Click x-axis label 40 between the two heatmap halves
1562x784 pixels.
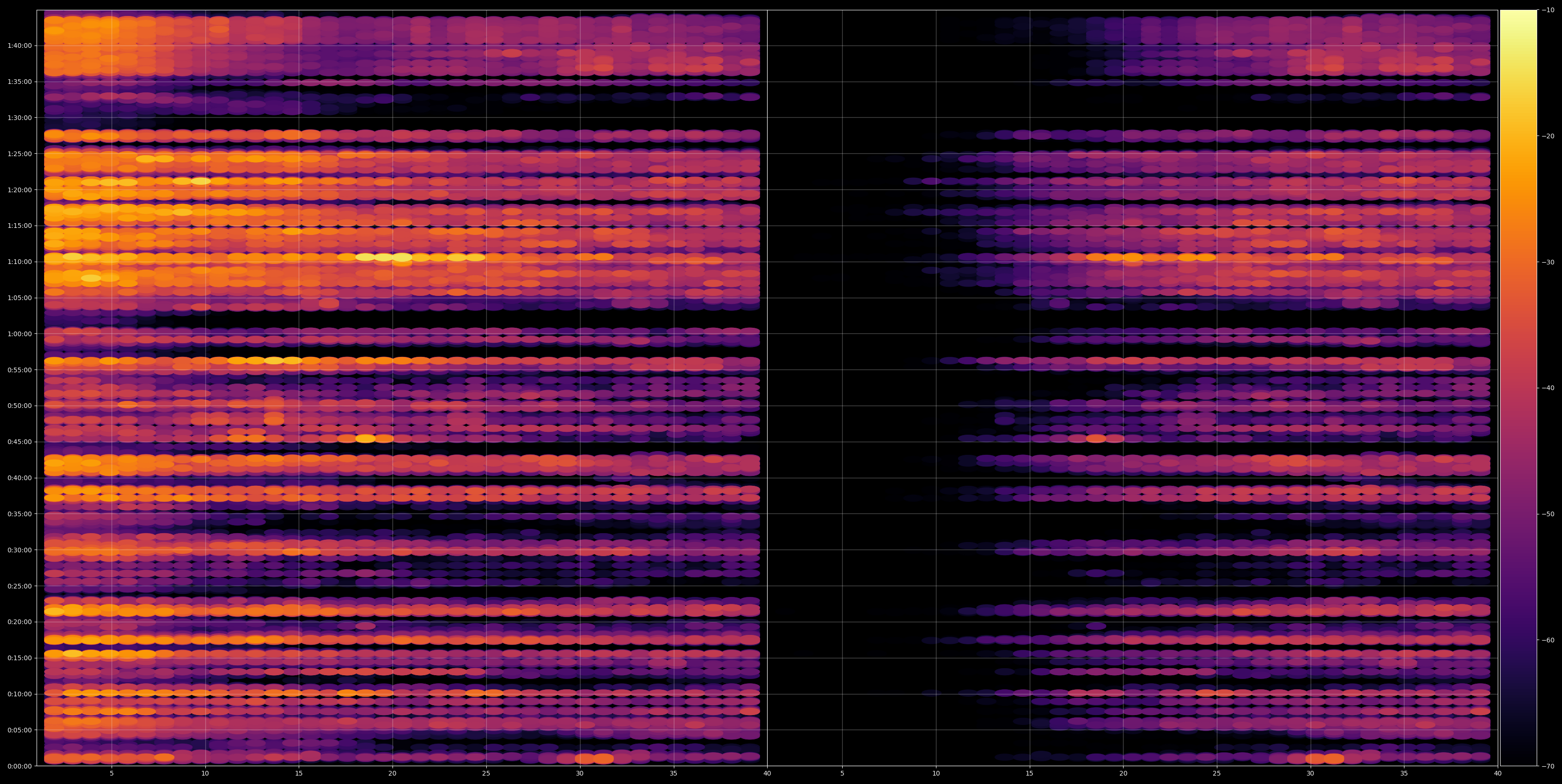click(767, 774)
